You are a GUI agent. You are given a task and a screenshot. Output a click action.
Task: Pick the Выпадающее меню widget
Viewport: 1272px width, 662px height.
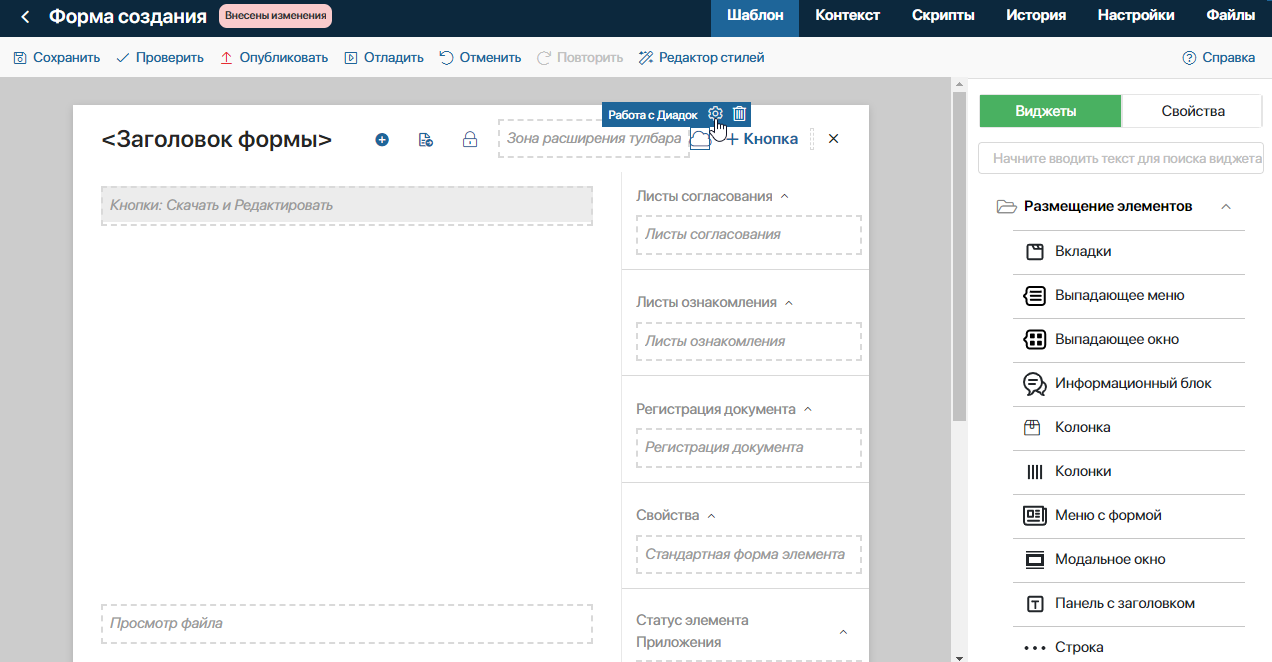(x=1129, y=296)
